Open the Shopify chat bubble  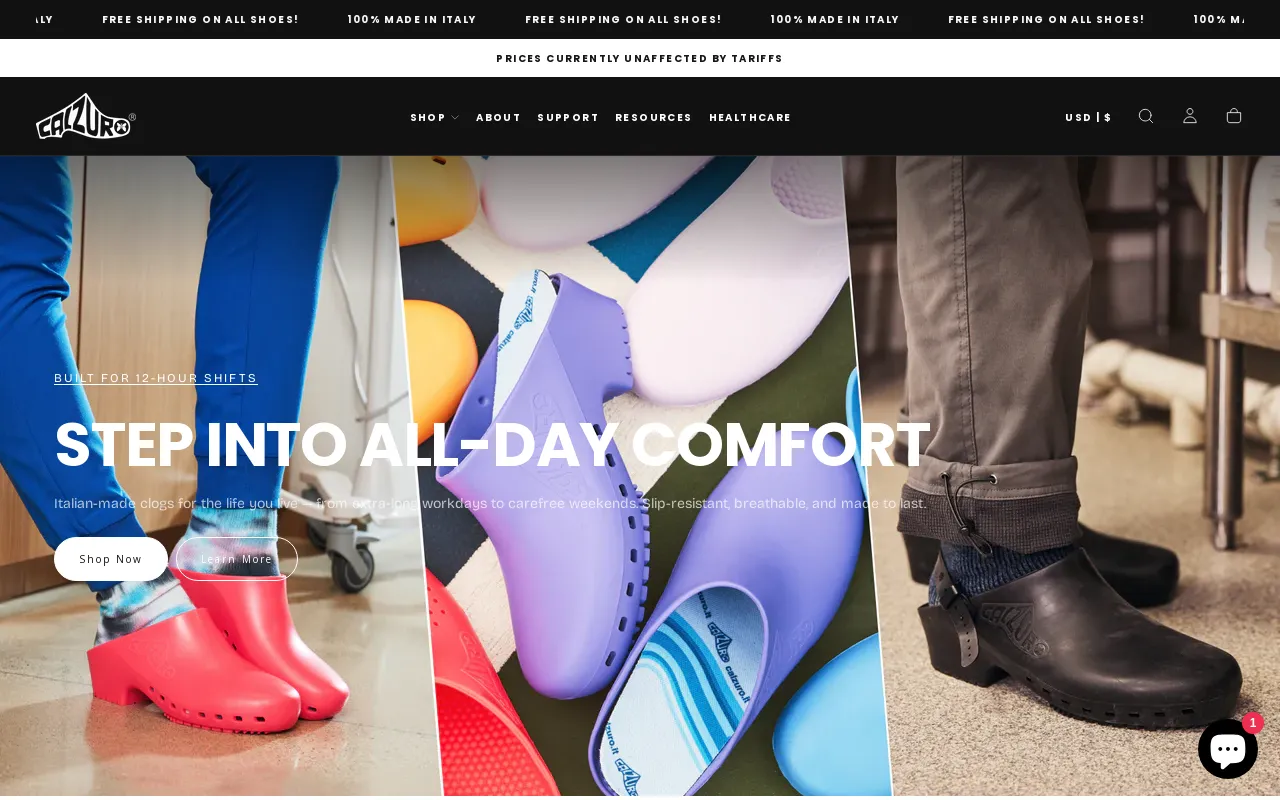1228,749
